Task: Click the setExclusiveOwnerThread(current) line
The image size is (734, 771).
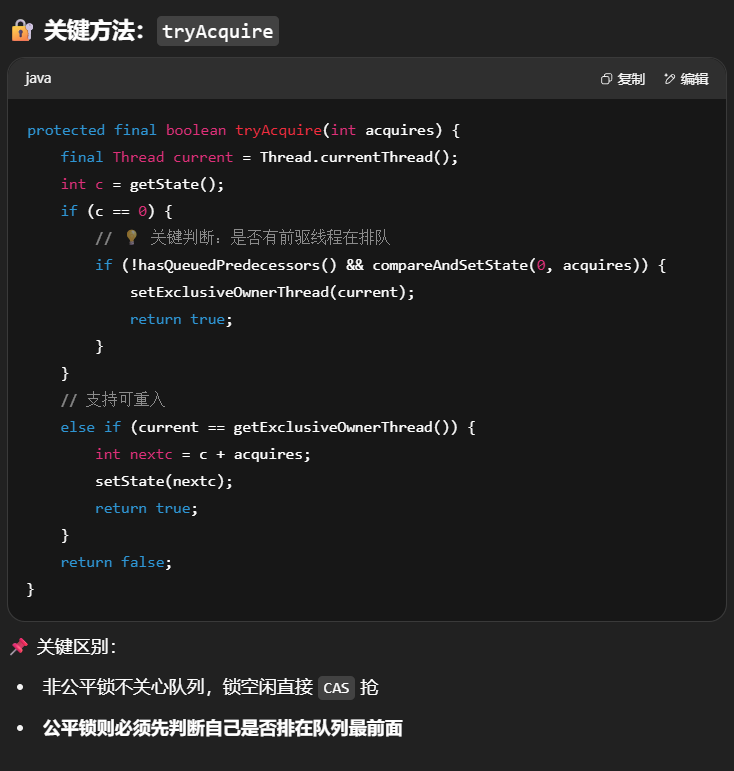Action: point(271,292)
